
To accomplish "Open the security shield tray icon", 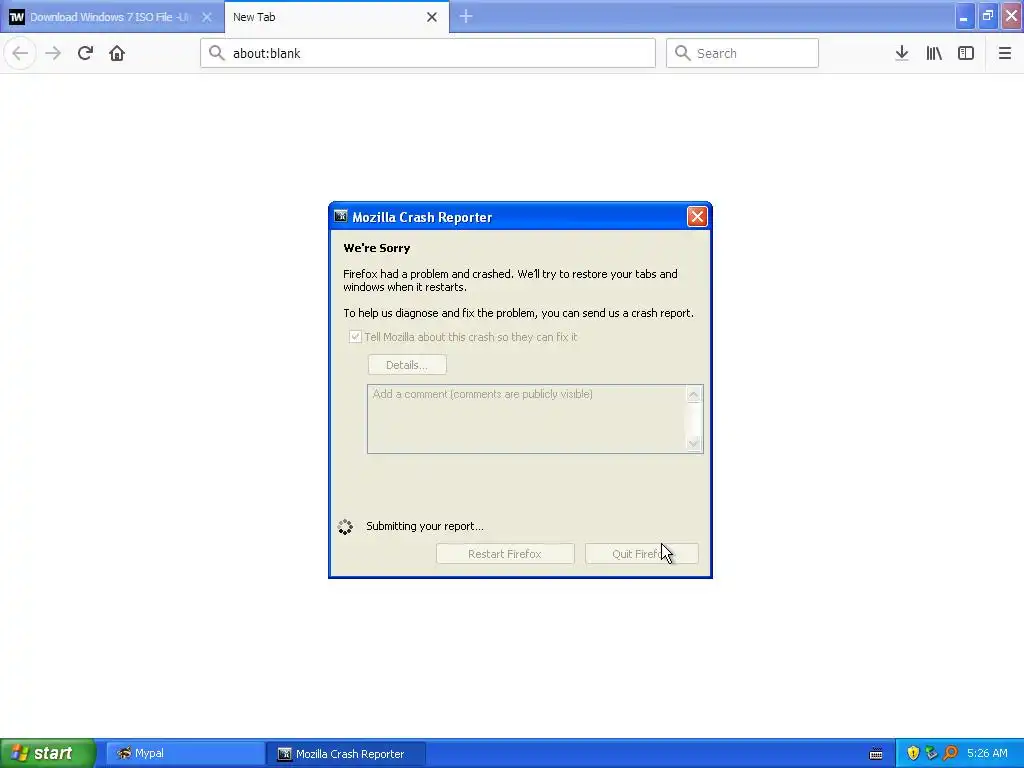I will (x=913, y=754).
